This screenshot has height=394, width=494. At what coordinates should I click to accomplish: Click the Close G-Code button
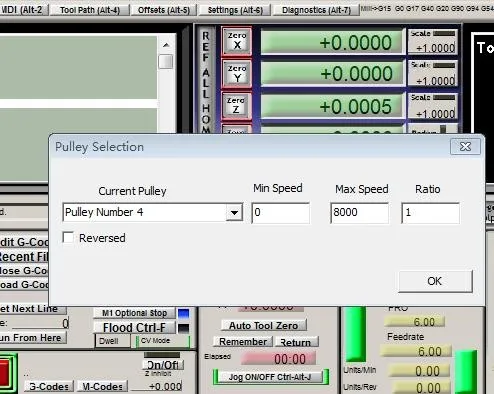[24, 271]
